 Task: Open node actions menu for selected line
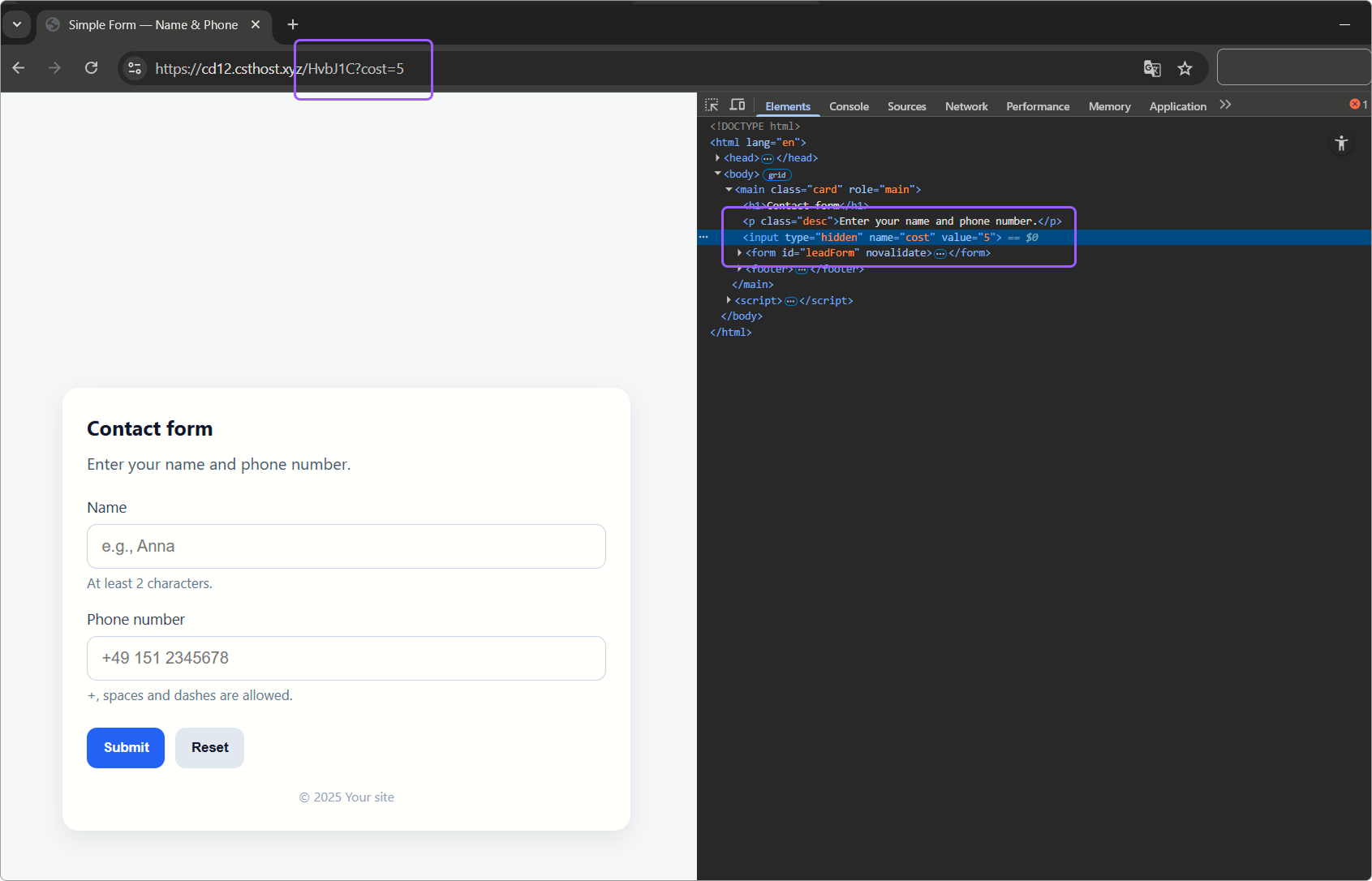tap(703, 237)
